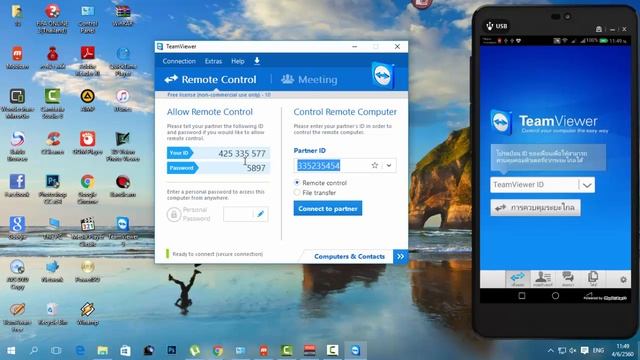Open the Winamp desktop shortcut
640x360 pixels.
coord(87,313)
